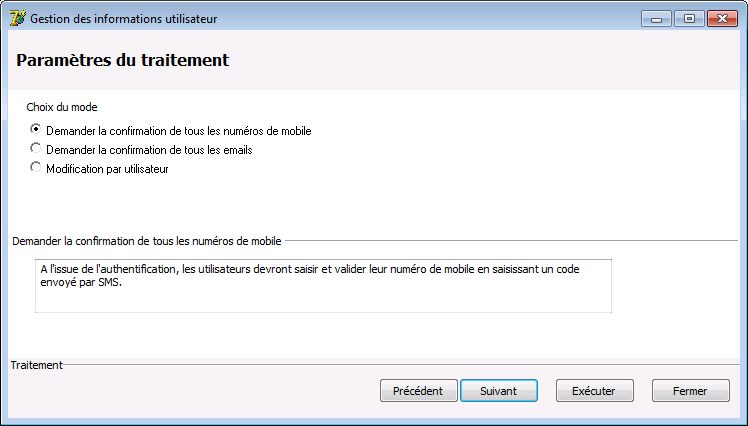This screenshot has width=748, height=426.
Task: Select confirmation of all emails option
Action: [x=35, y=148]
